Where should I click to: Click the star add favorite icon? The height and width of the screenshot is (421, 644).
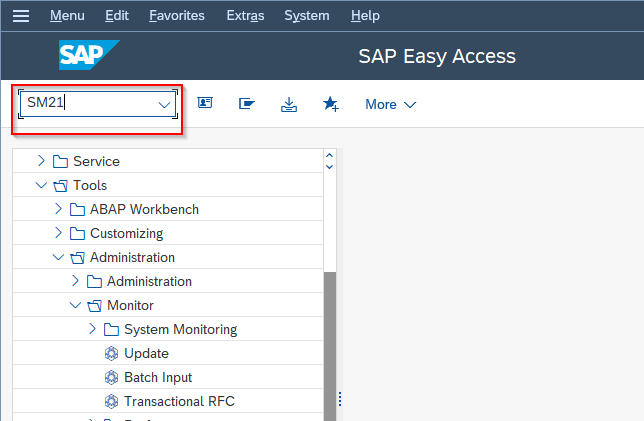click(x=331, y=104)
